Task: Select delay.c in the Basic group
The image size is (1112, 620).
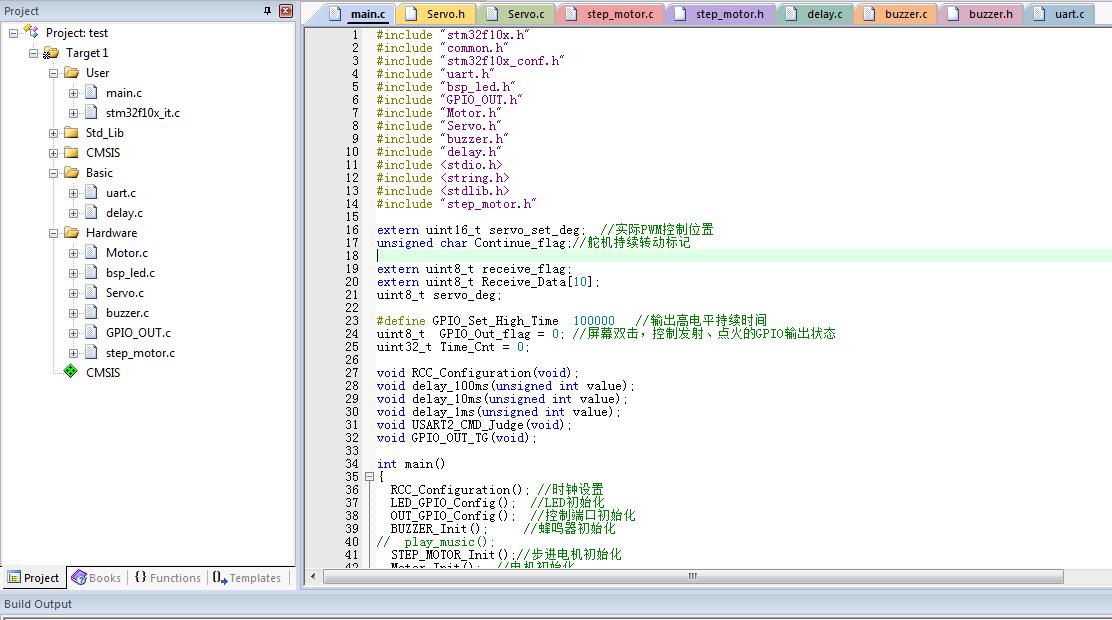Action: pos(124,213)
